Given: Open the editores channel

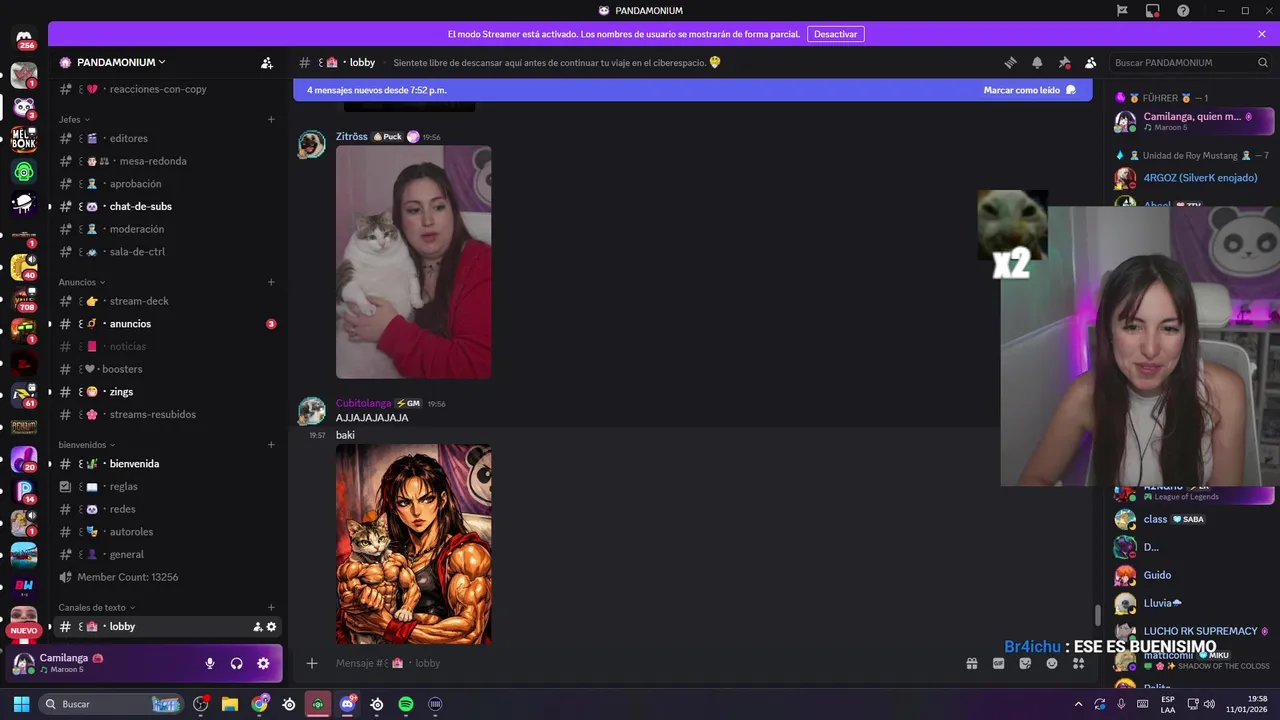Looking at the screenshot, I should click(x=168, y=138).
